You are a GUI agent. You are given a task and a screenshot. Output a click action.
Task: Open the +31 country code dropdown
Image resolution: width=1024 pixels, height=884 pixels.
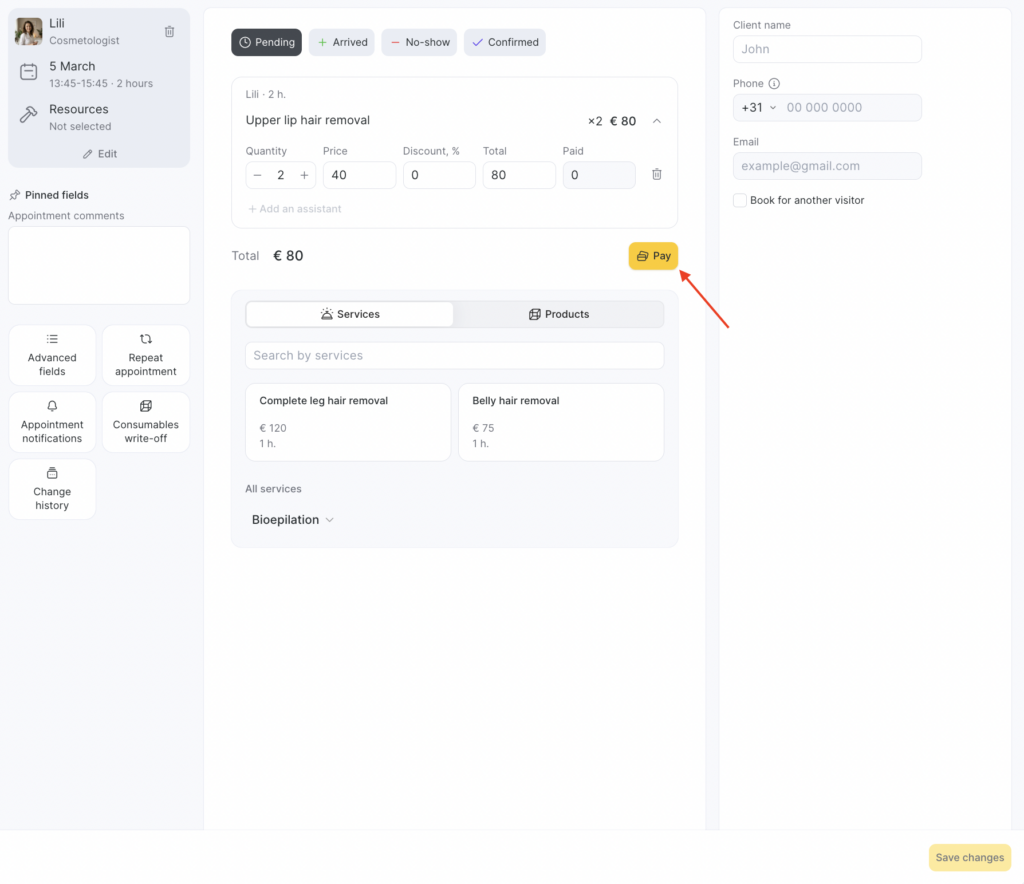(x=758, y=108)
